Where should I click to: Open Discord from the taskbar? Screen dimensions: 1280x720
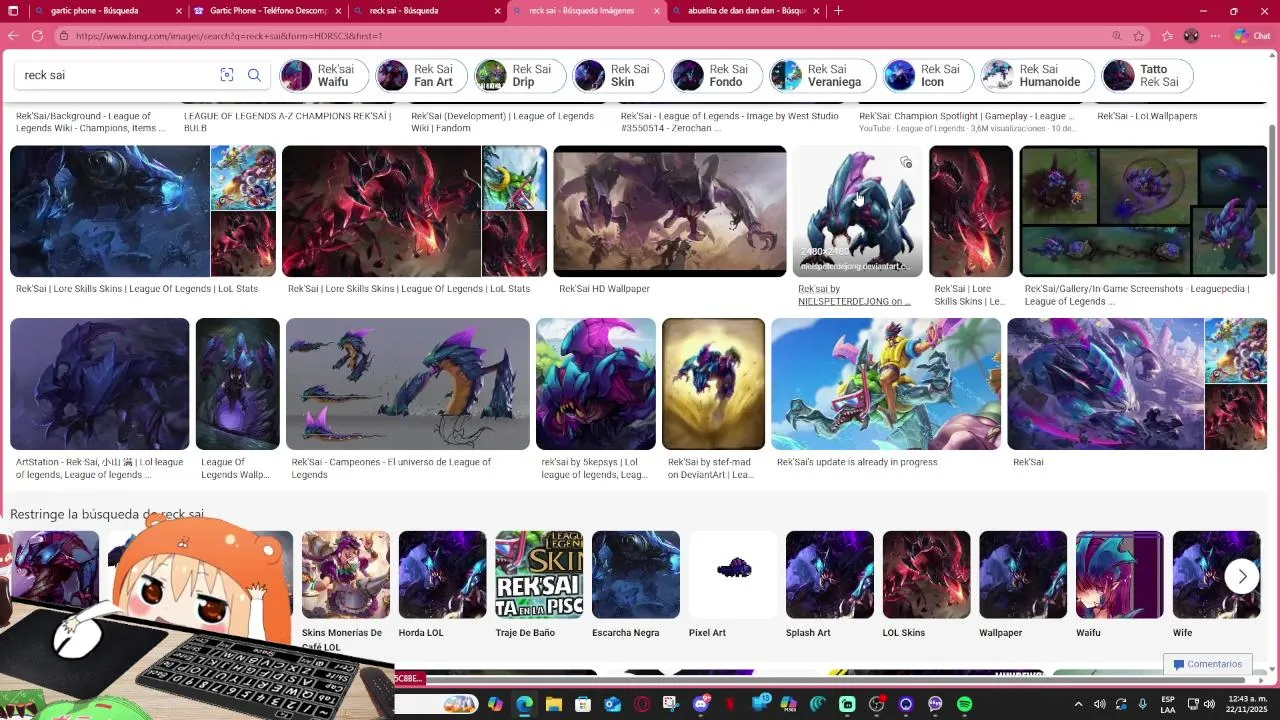click(701, 704)
